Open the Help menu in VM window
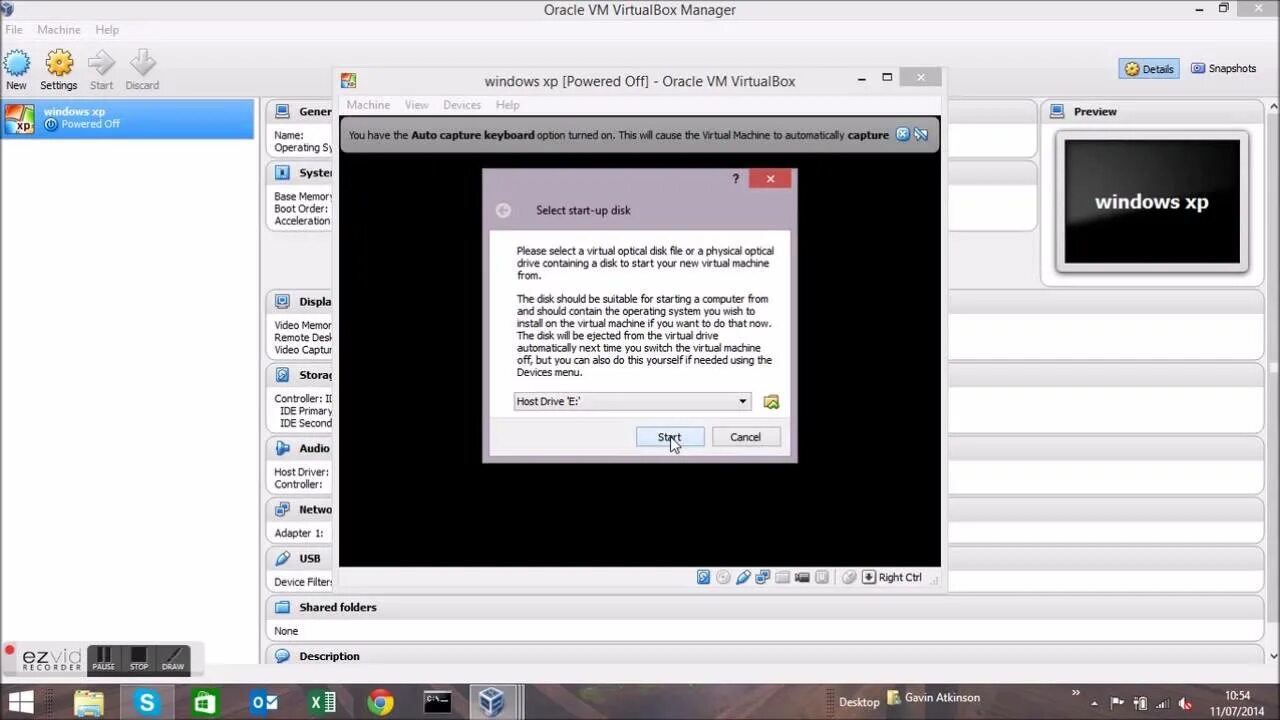 [508, 105]
